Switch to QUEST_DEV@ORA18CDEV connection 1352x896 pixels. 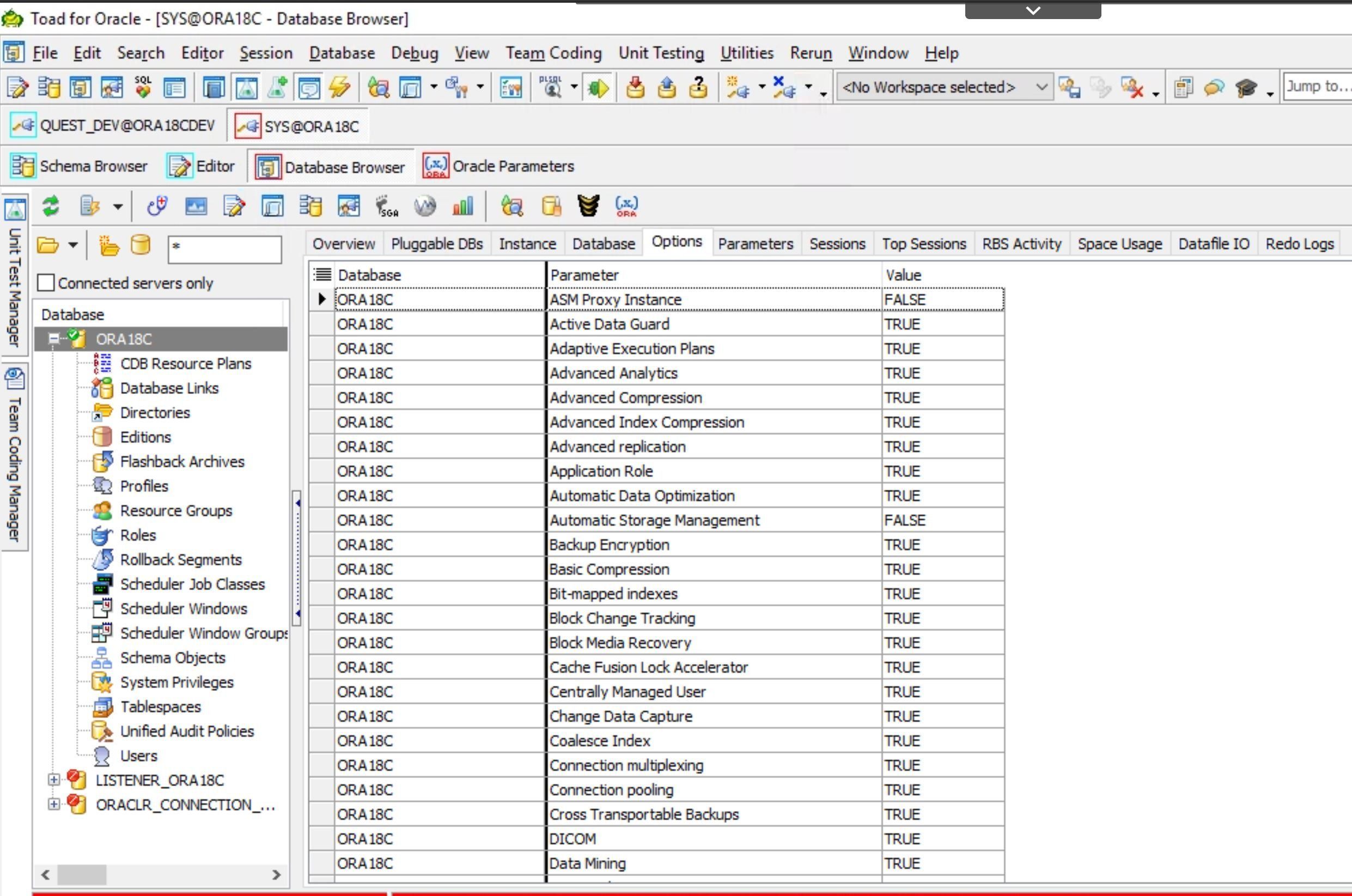[113, 126]
